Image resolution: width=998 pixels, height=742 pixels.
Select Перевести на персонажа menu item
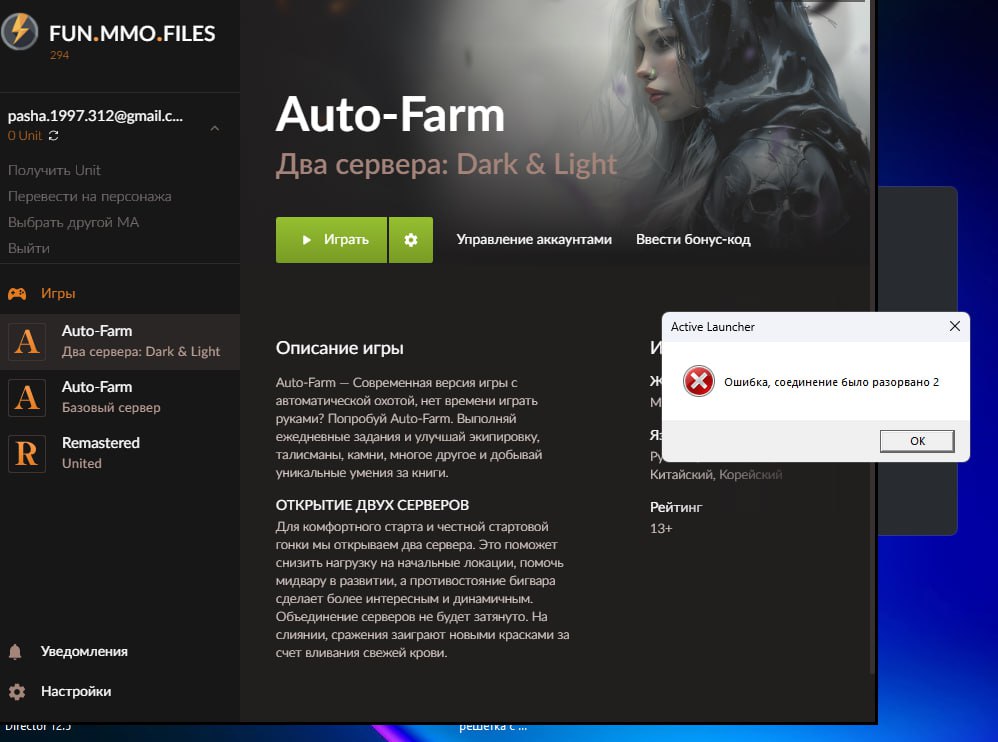89,196
